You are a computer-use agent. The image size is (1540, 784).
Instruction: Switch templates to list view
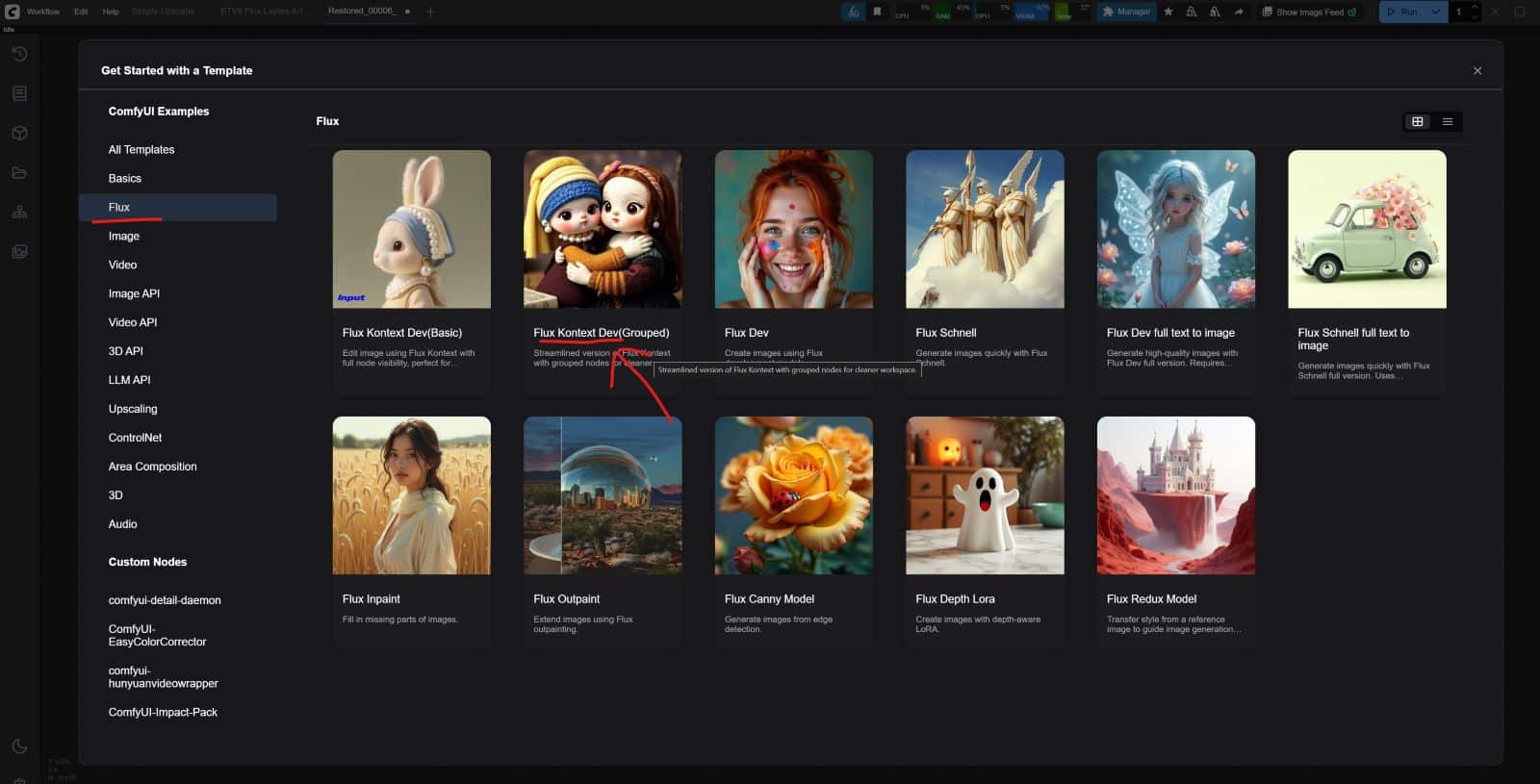(x=1447, y=121)
